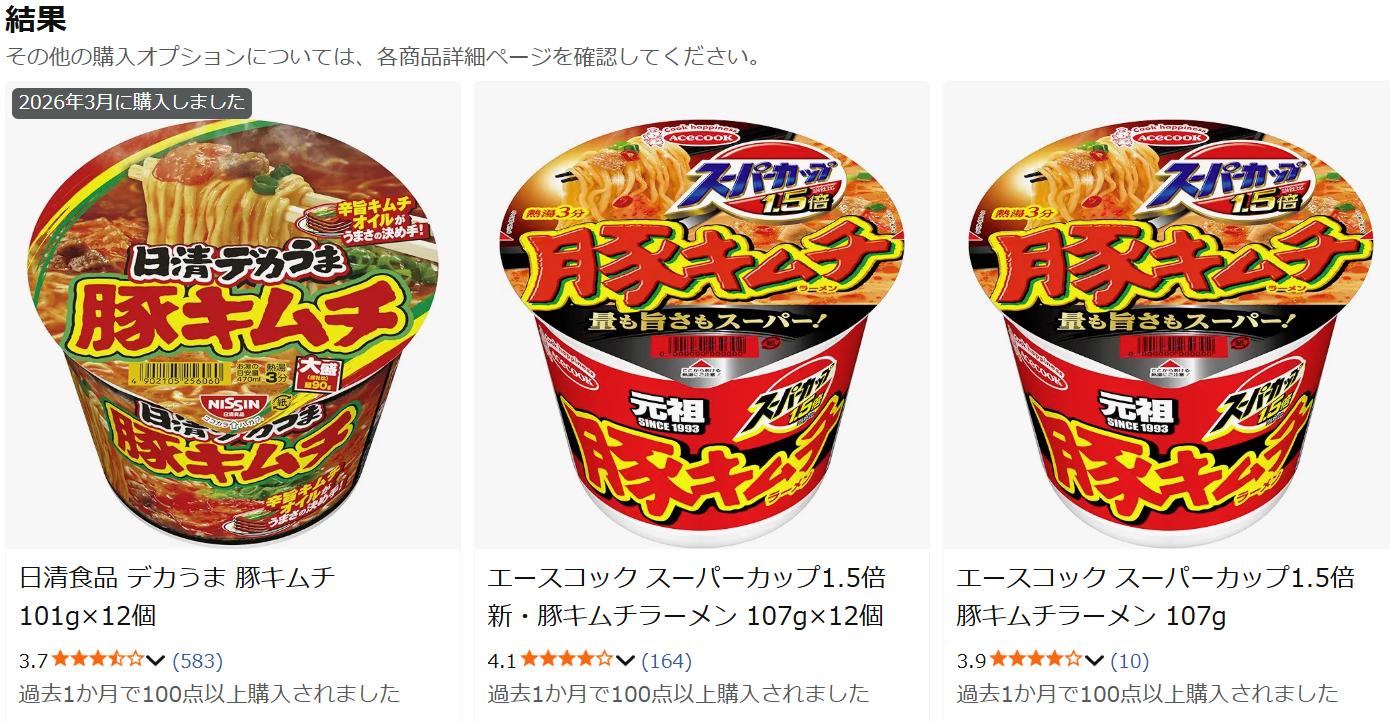
Task: Open the 583 reviews link
Action: pos(198,660)
